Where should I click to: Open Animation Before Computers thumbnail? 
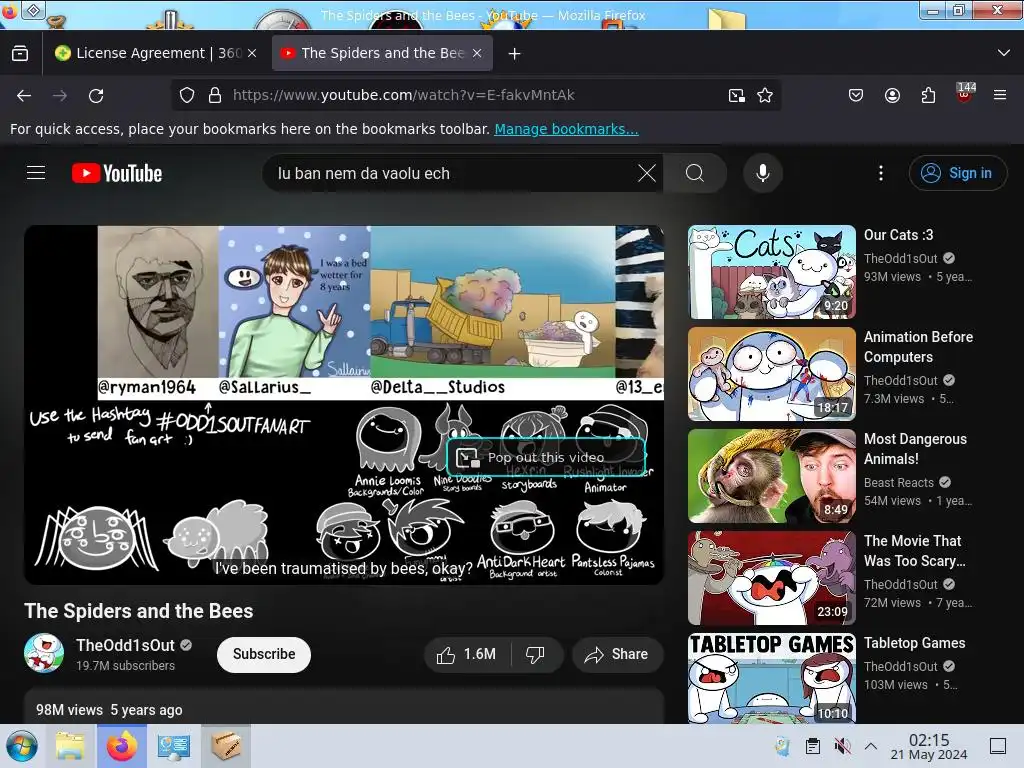point(772,374)
